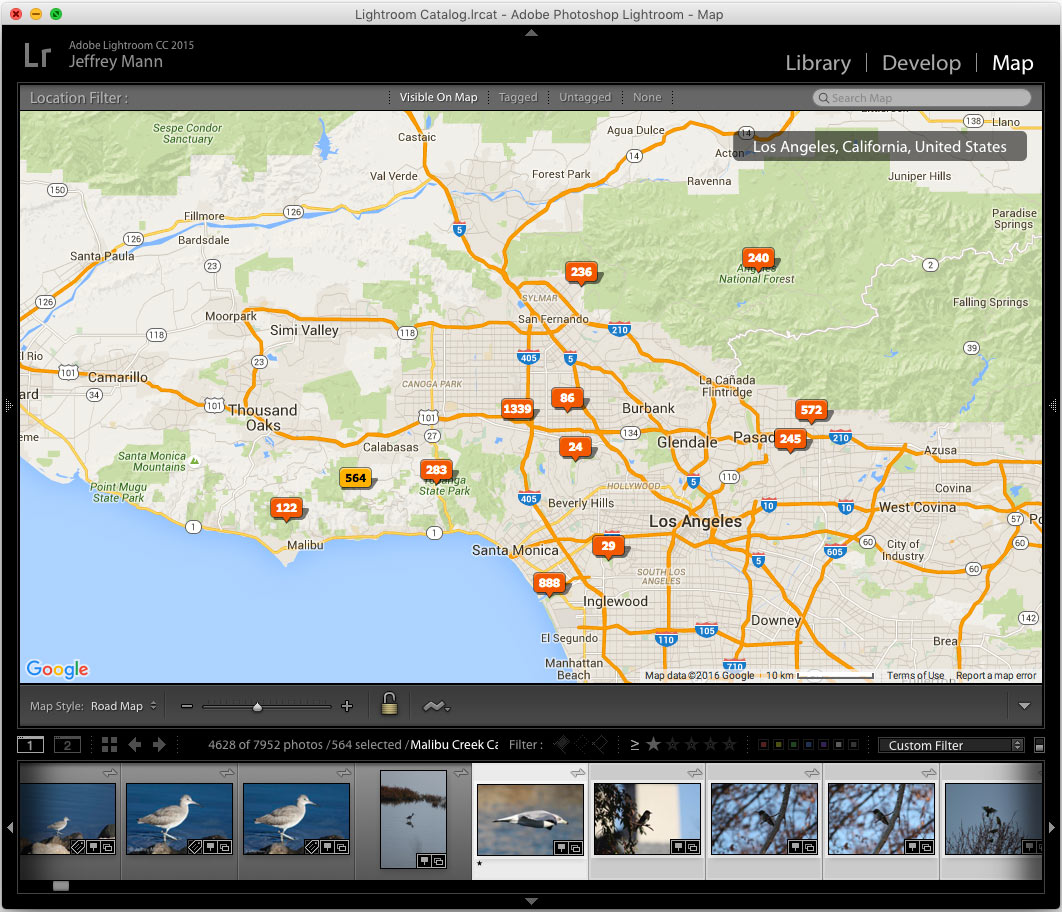This screenshot has width=1062, height=912.
Task: Go forward to next source arrow
Action: (x=159, y=745)
